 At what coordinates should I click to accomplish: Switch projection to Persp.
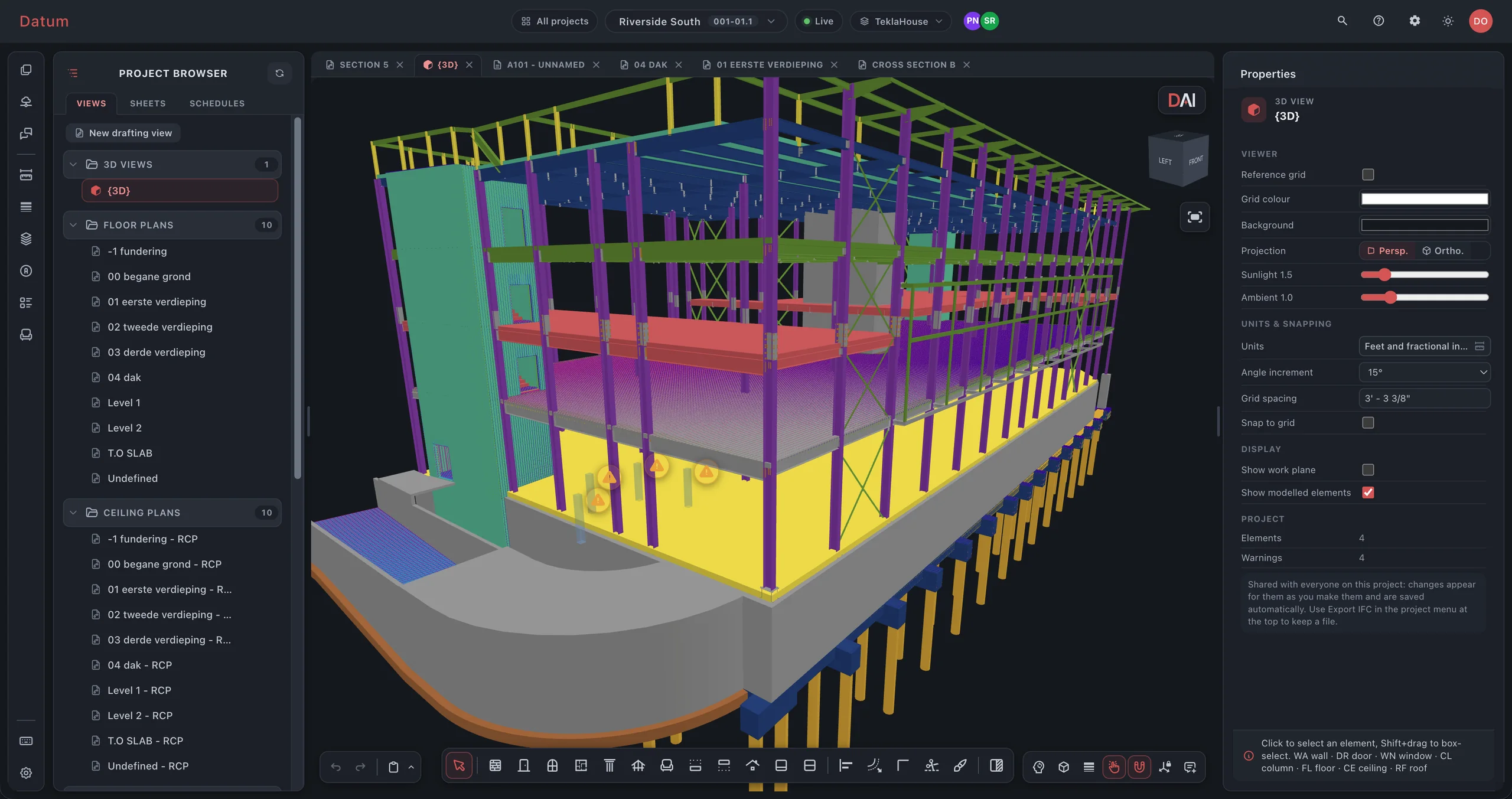[x=1387, y=251]
